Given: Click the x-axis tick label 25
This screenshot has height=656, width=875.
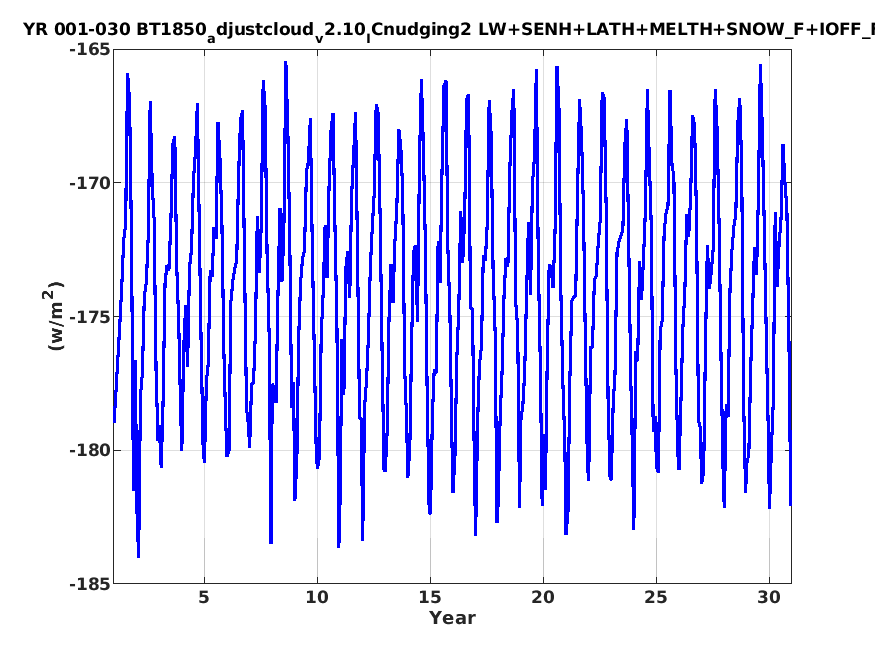Looking at the screenshot, I should [x=656, y=597].
